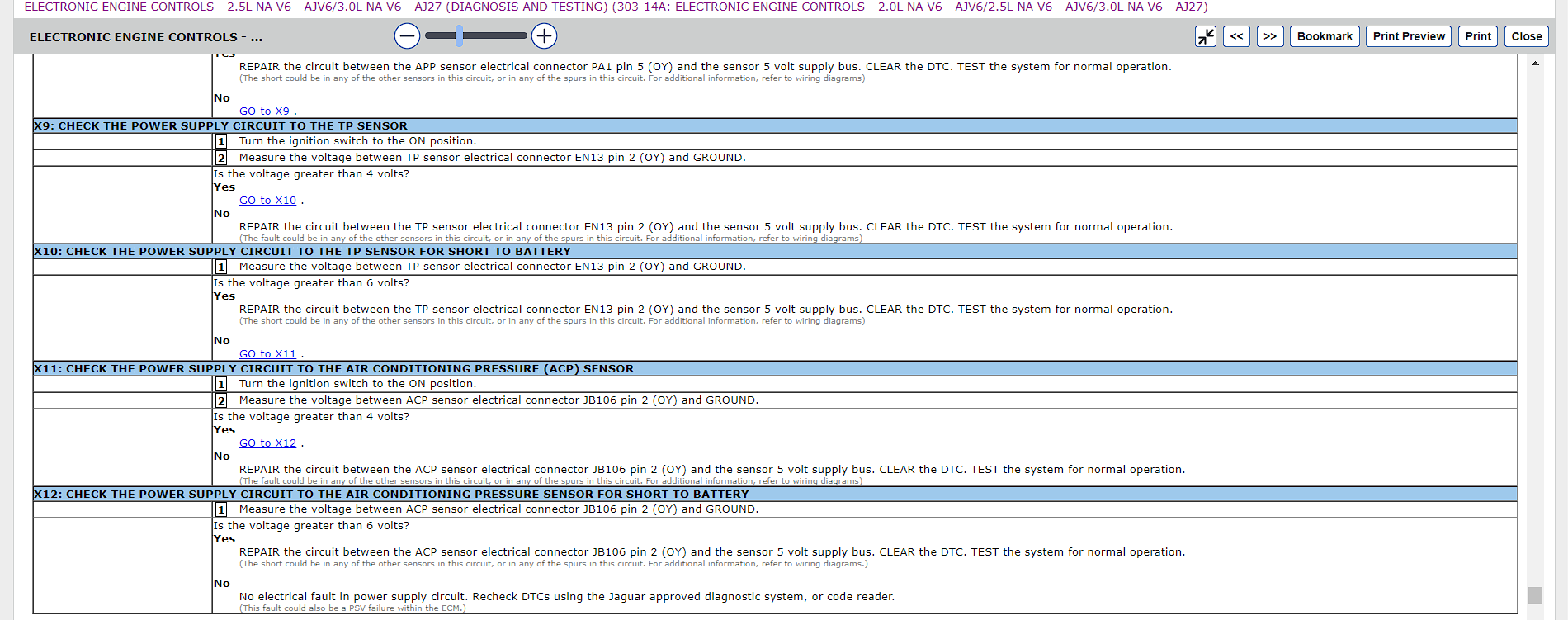
Task: Click the zoom out minus icon
Action: point(407,36)
